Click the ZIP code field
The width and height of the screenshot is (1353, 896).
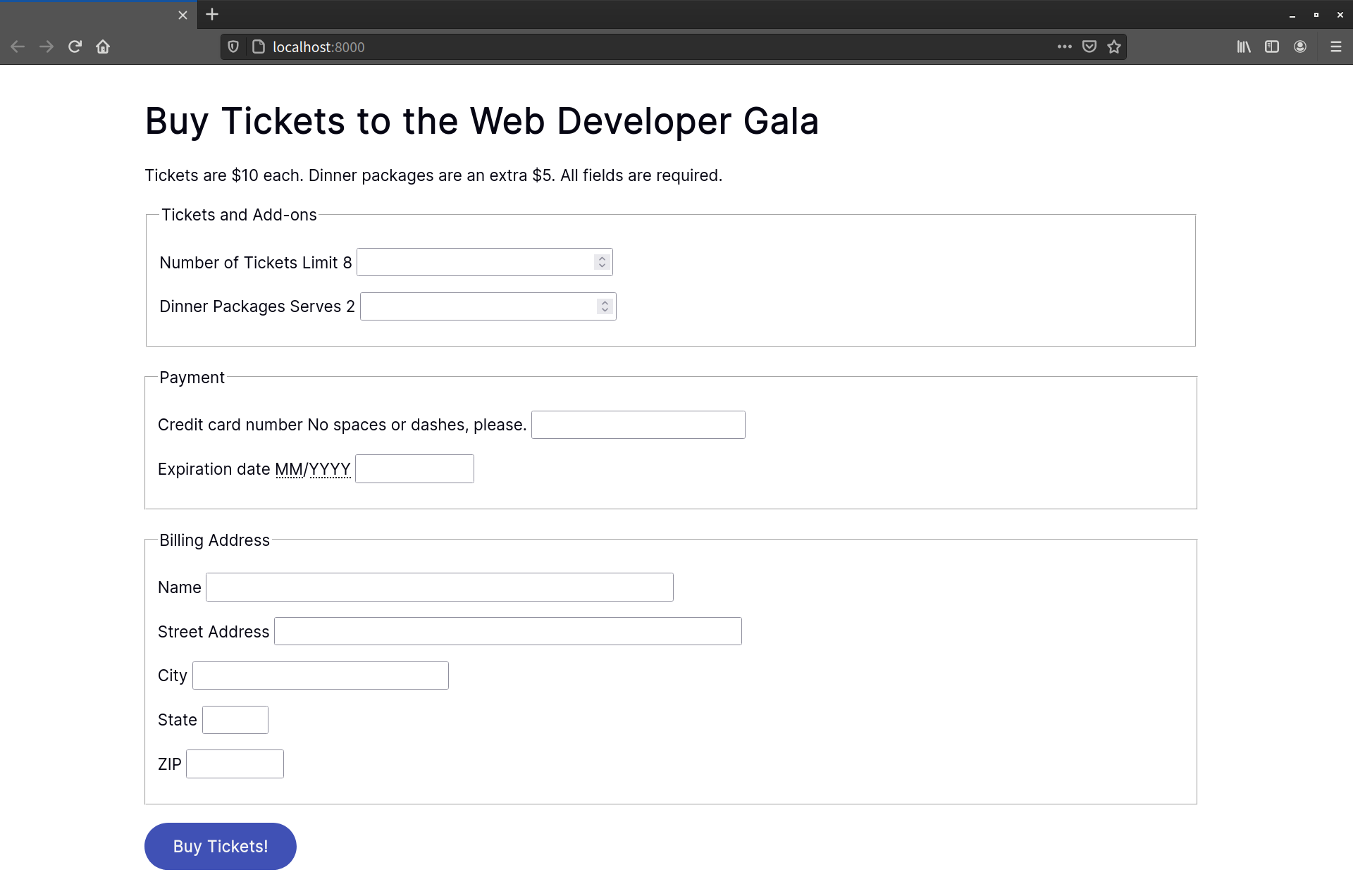pos(235,763)
